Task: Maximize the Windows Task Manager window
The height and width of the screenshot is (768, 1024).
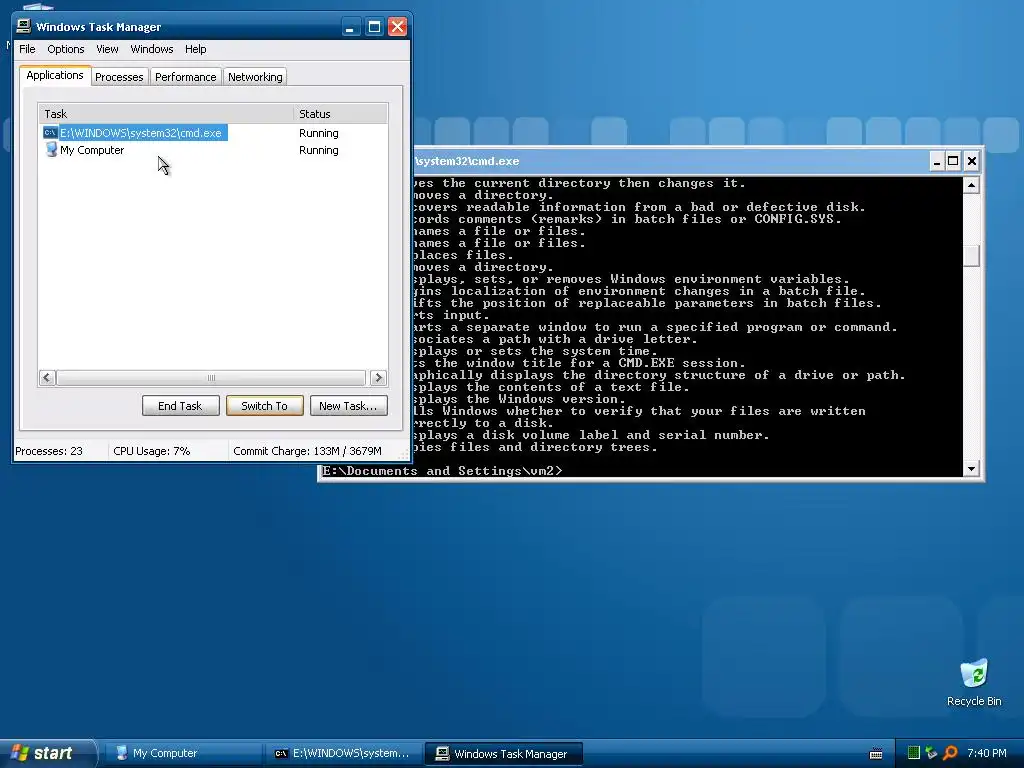Action: (374, 27)
